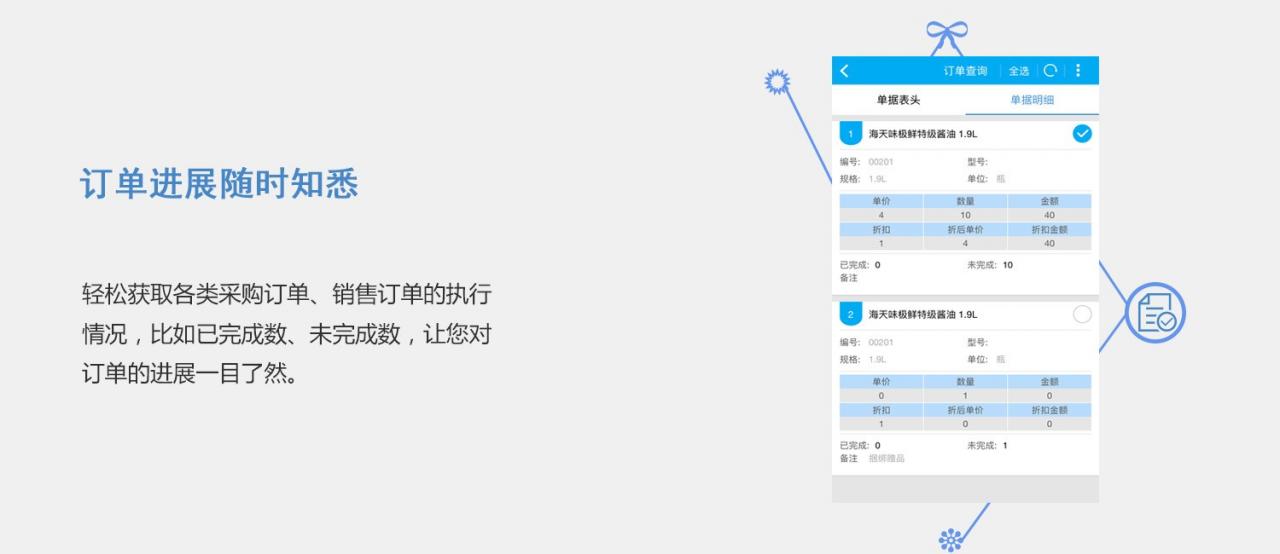Click the 订单查询 header title

coord(965,71)
